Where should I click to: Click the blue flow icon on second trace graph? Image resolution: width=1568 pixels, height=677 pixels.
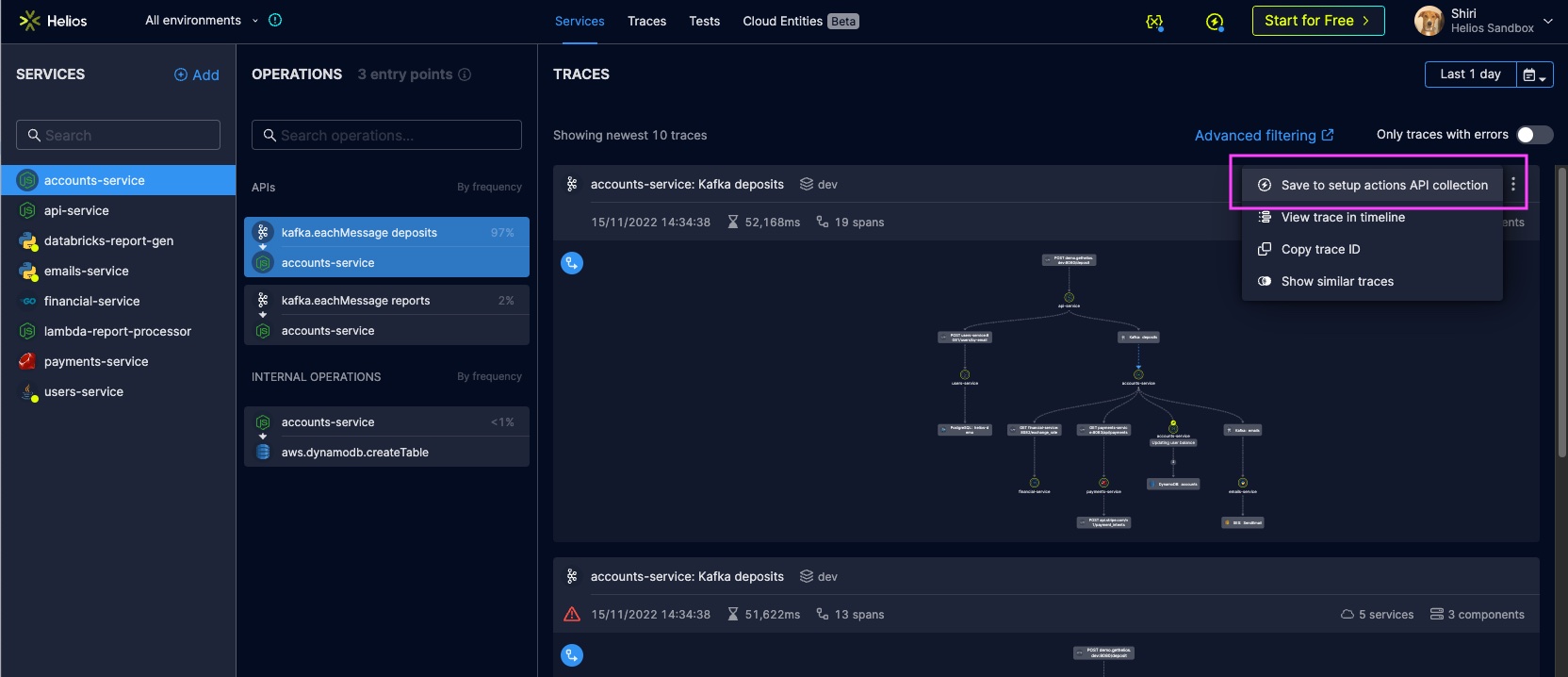point(572,655)
